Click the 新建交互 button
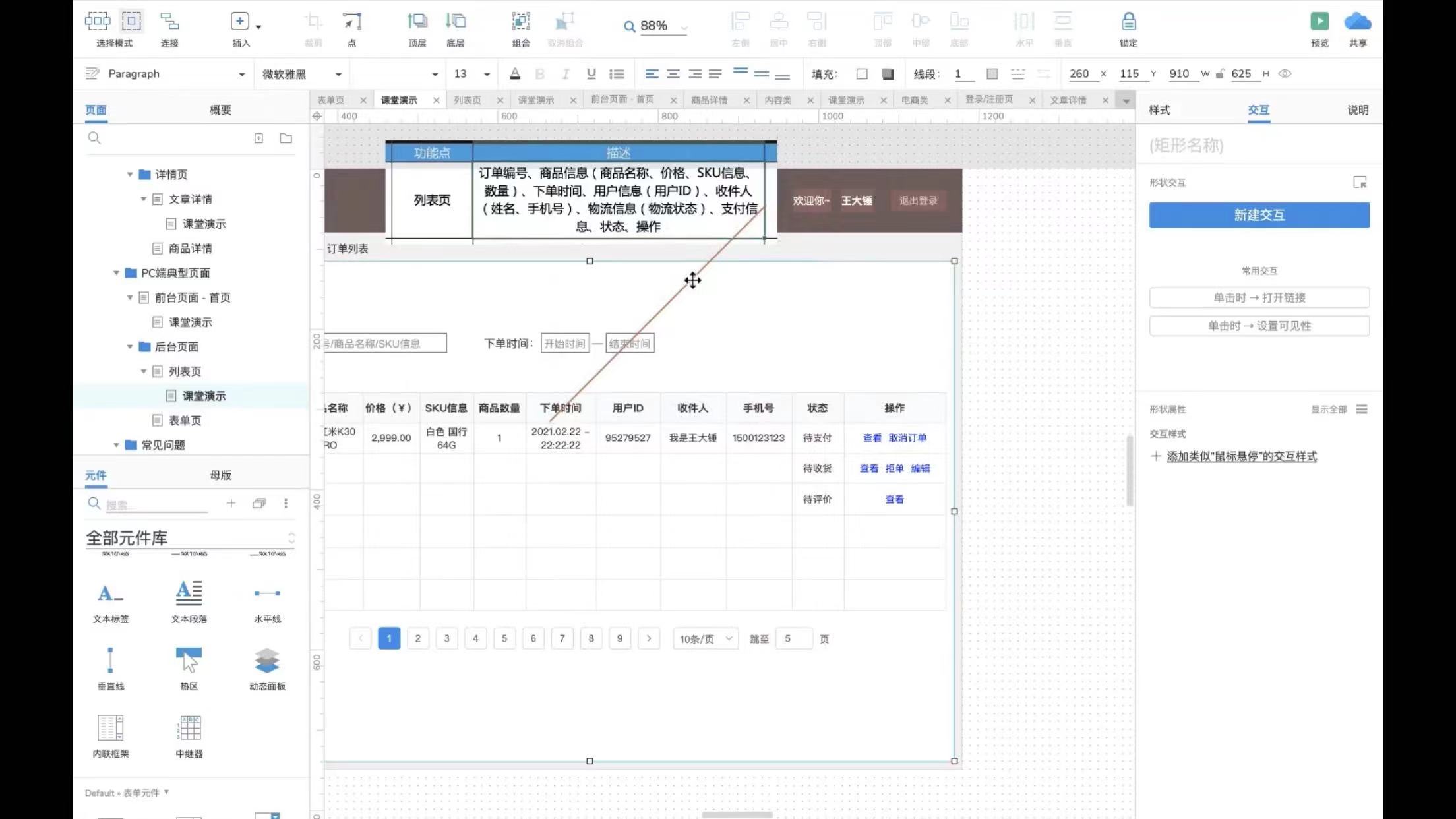Screen dimensions: 1456x819 click(x=1259, y=215)
